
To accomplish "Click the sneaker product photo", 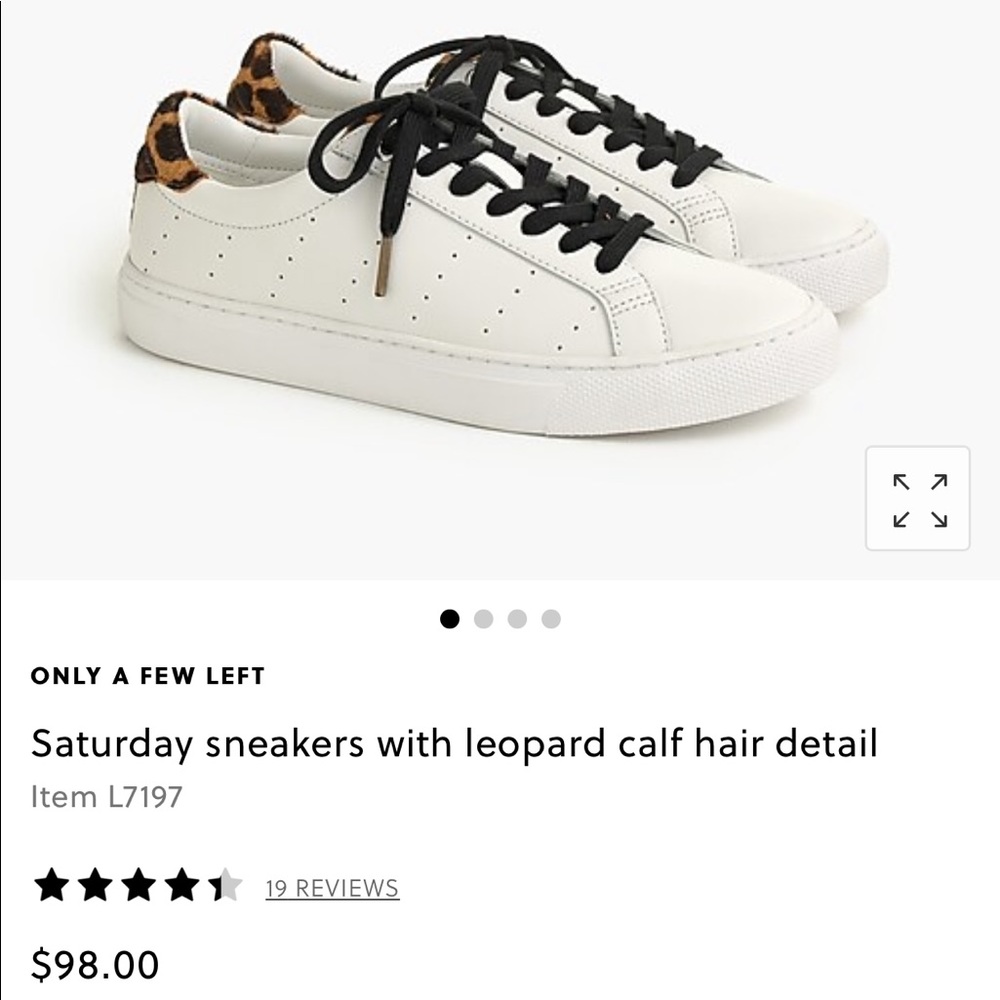I will [x=500, y=280].
